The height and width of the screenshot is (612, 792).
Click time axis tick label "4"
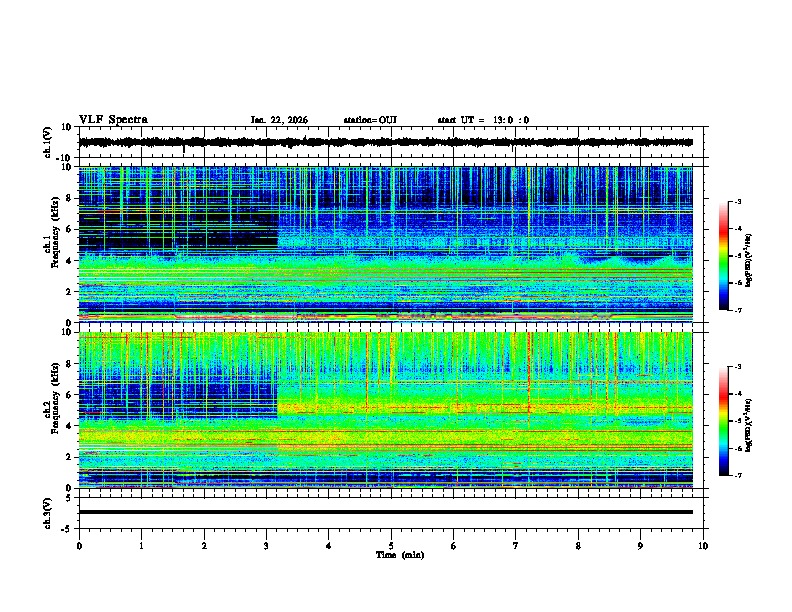(329, 546)
